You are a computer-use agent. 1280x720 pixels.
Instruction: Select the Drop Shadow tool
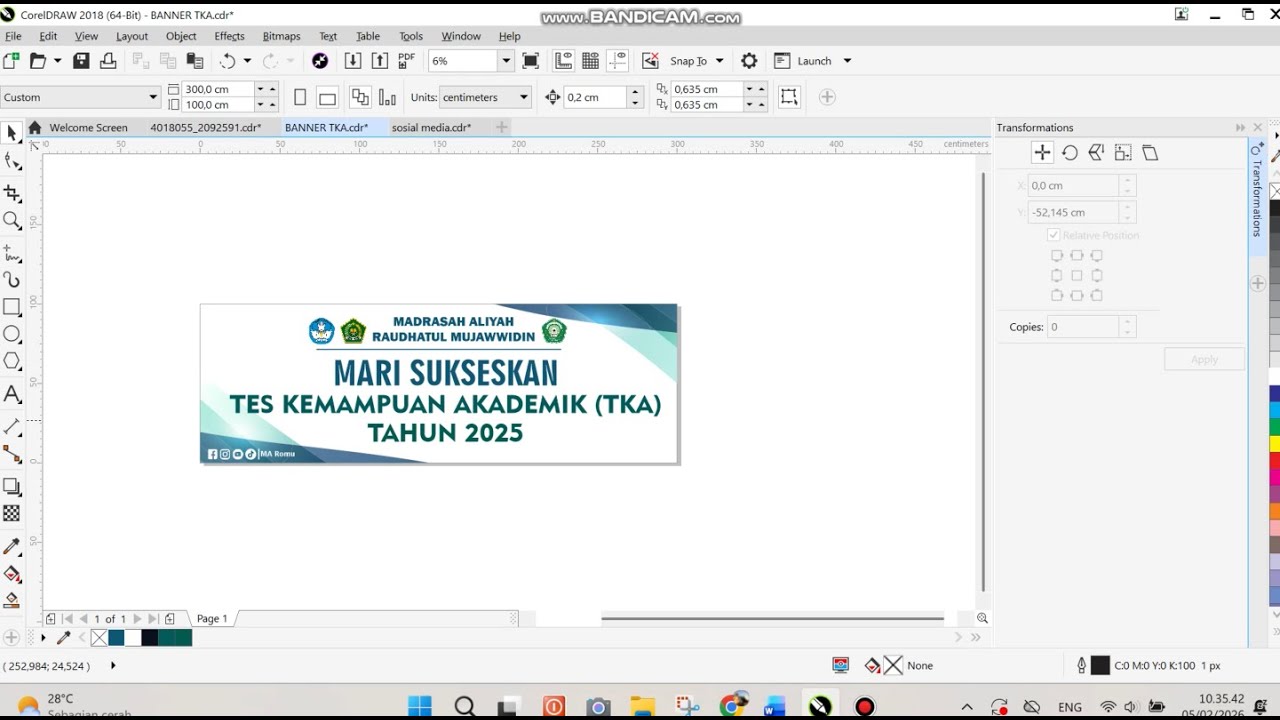click(x=12, y=487)
